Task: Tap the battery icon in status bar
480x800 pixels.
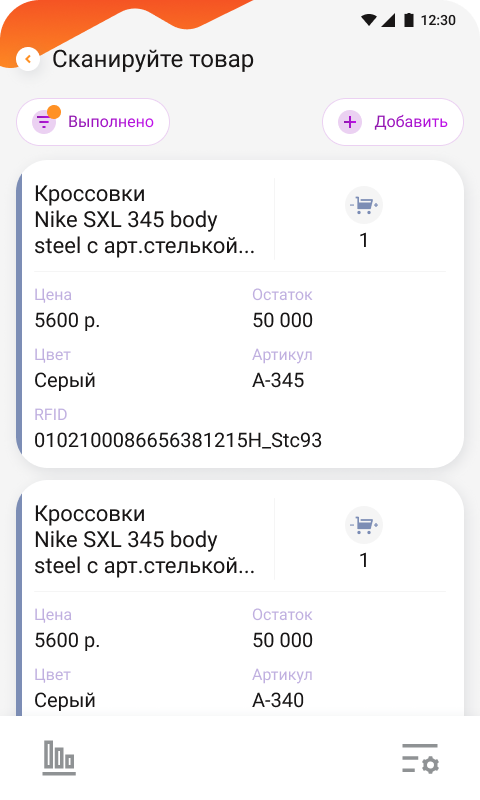Action: coord(409,20)
